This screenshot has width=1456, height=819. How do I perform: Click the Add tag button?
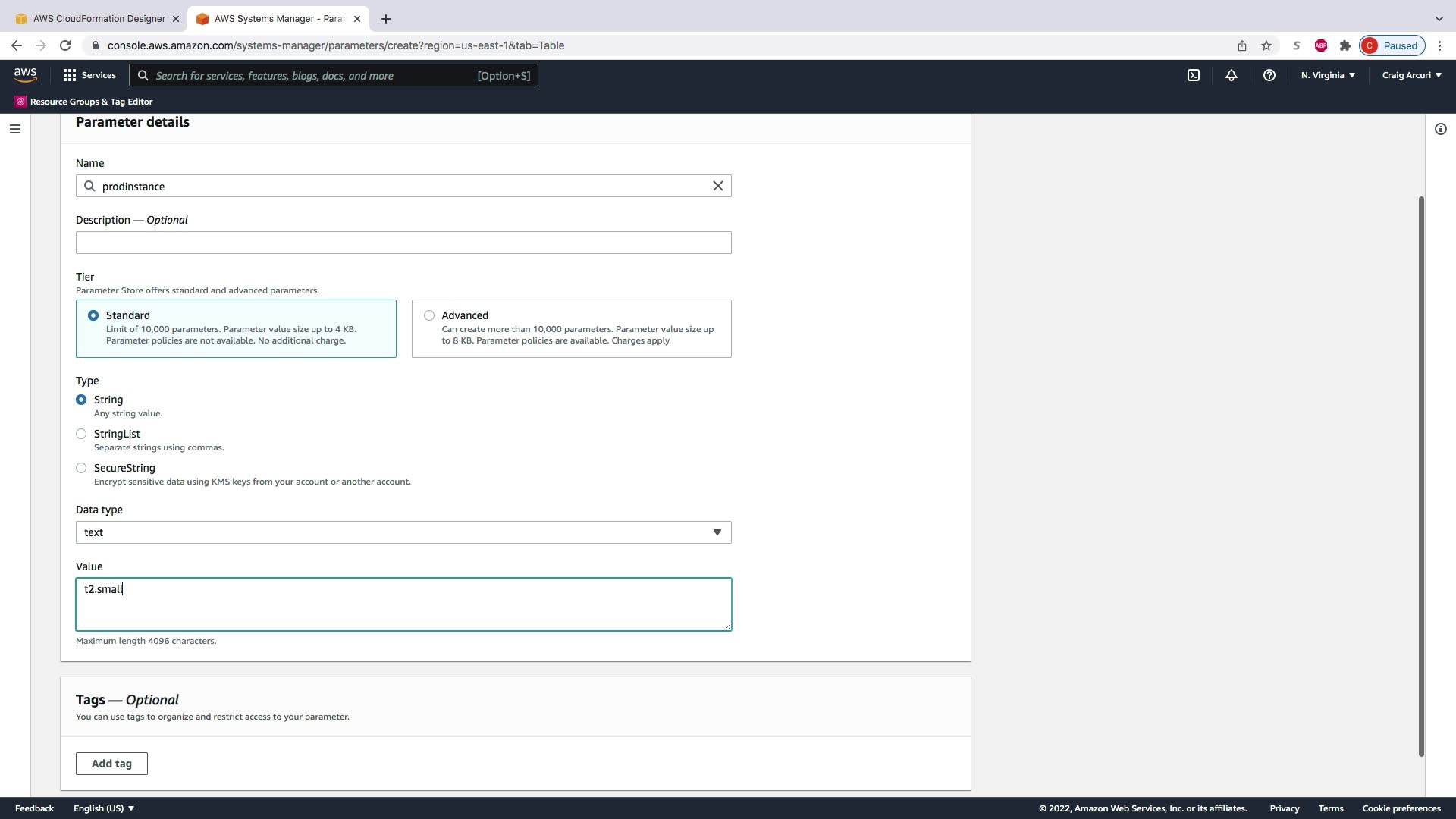pyautogui.click(x=111, y=764)
